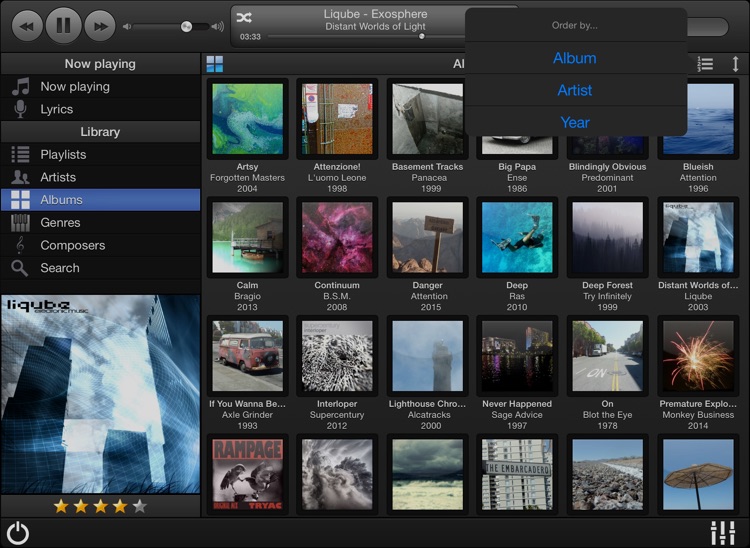This screenshot has width=750, height=548.
Task: Open the Lighthouse Chro... album
Action: tap(428, 356)
